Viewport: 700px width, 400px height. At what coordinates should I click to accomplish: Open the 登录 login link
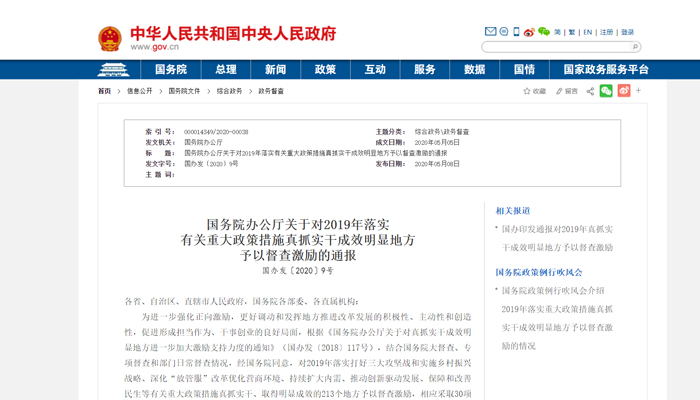627,32
